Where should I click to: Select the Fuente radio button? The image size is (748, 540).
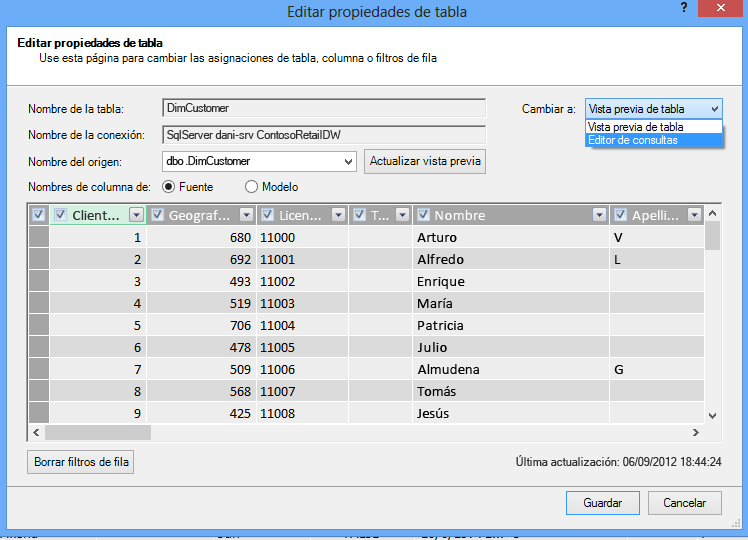(168, 187)
